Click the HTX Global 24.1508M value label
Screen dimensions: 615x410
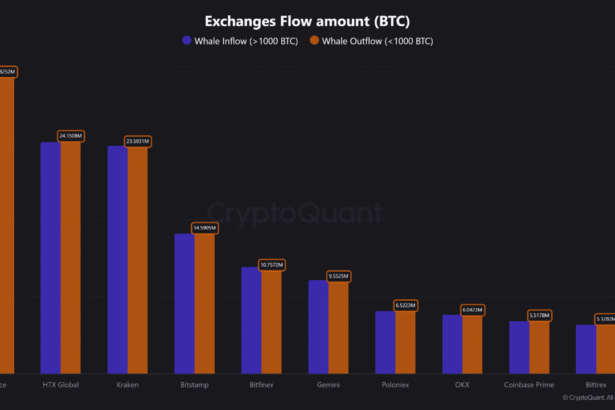coord(71,135)
